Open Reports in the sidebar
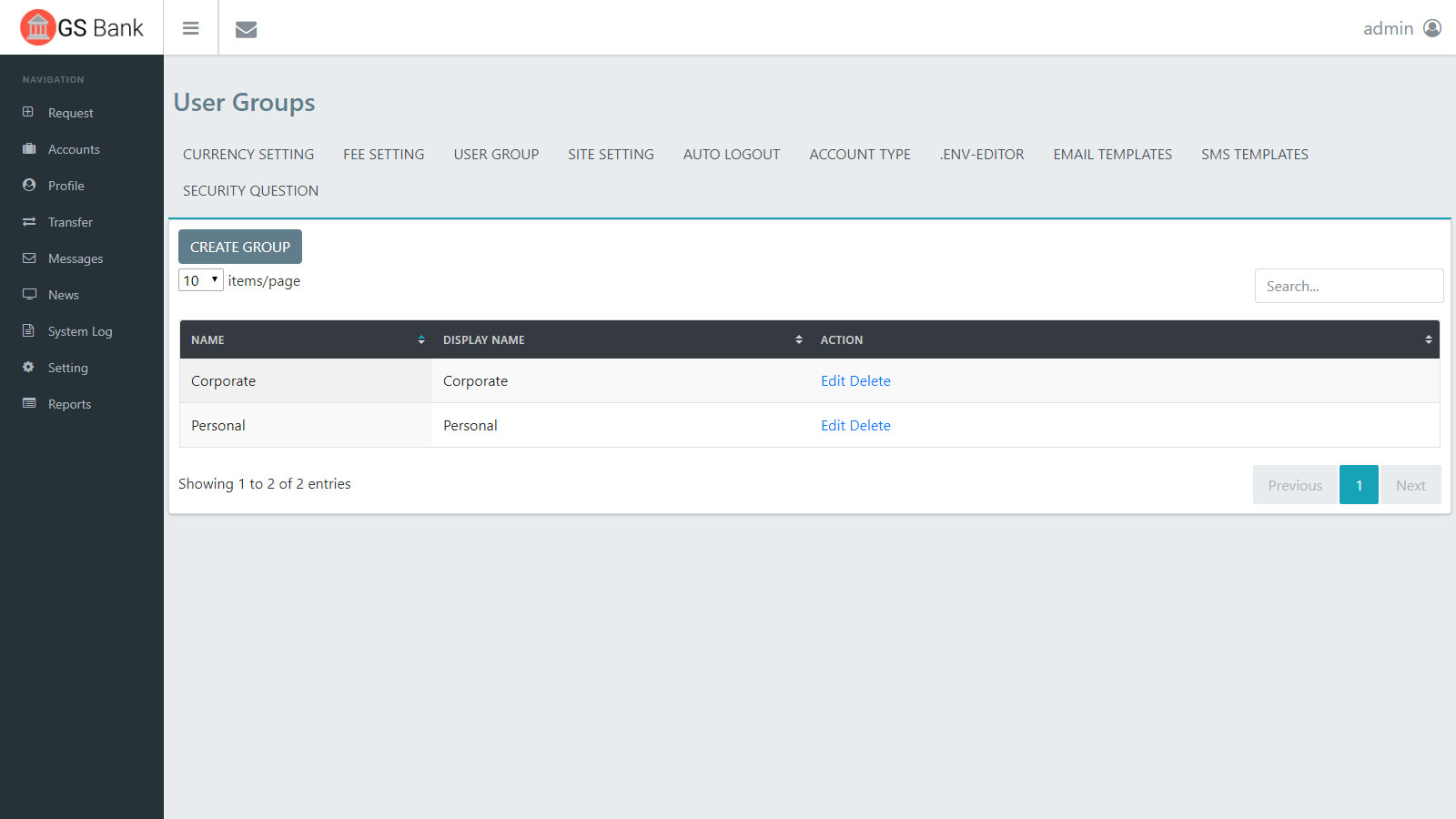The height and width of the screenshot is (819, 1456). (69, 404)
